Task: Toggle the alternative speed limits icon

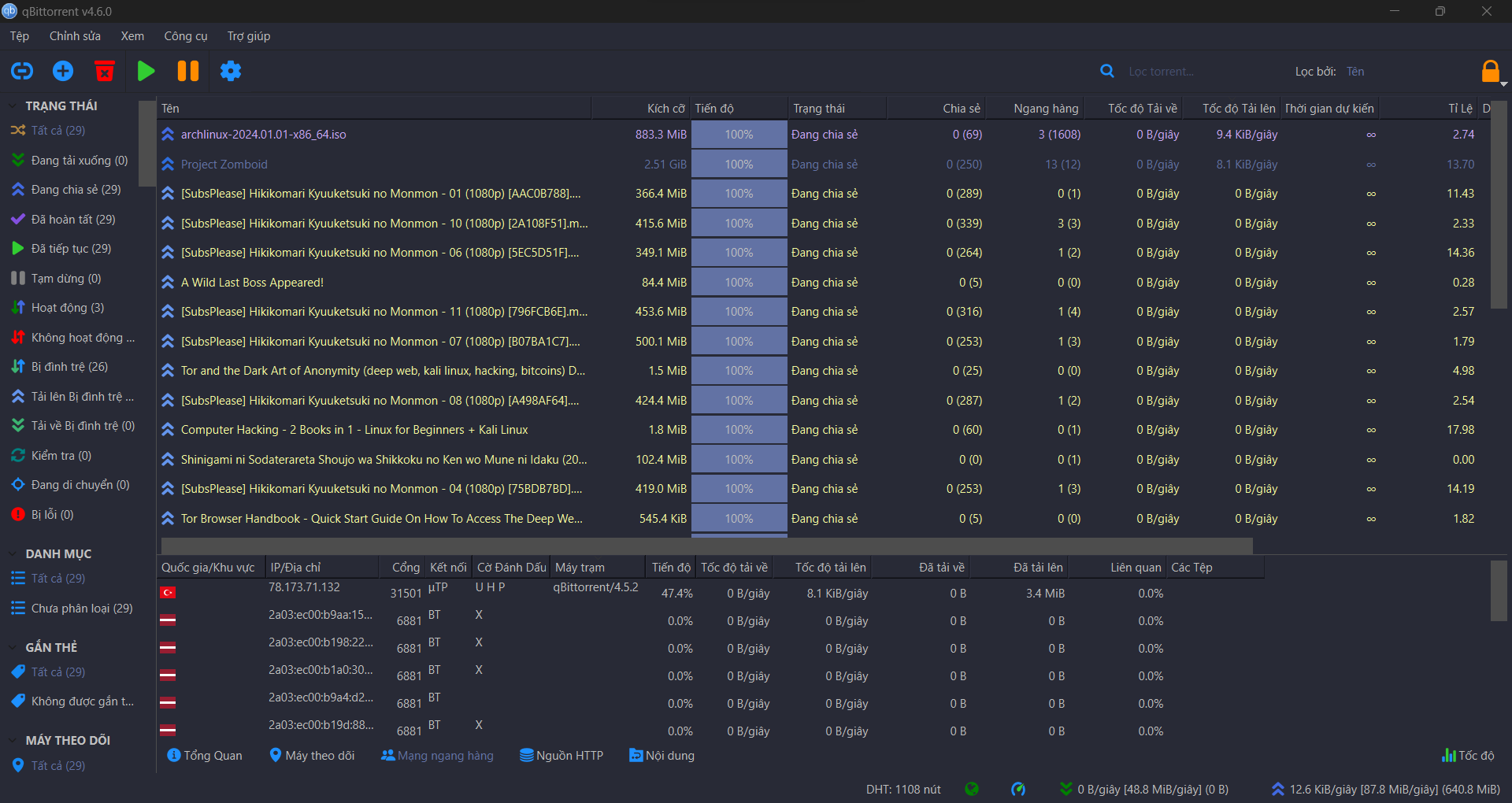Action: pos(1018,789)
